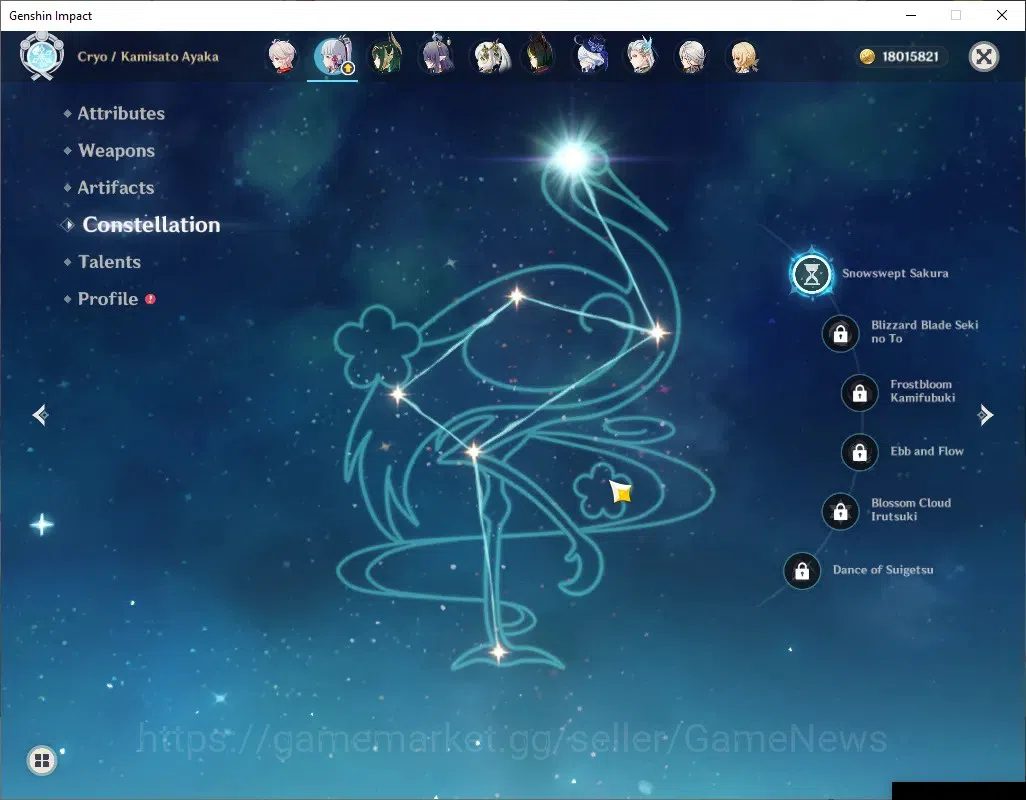
Task: Select the character portrait wearing a blue hat
Action: pos(592,56)
